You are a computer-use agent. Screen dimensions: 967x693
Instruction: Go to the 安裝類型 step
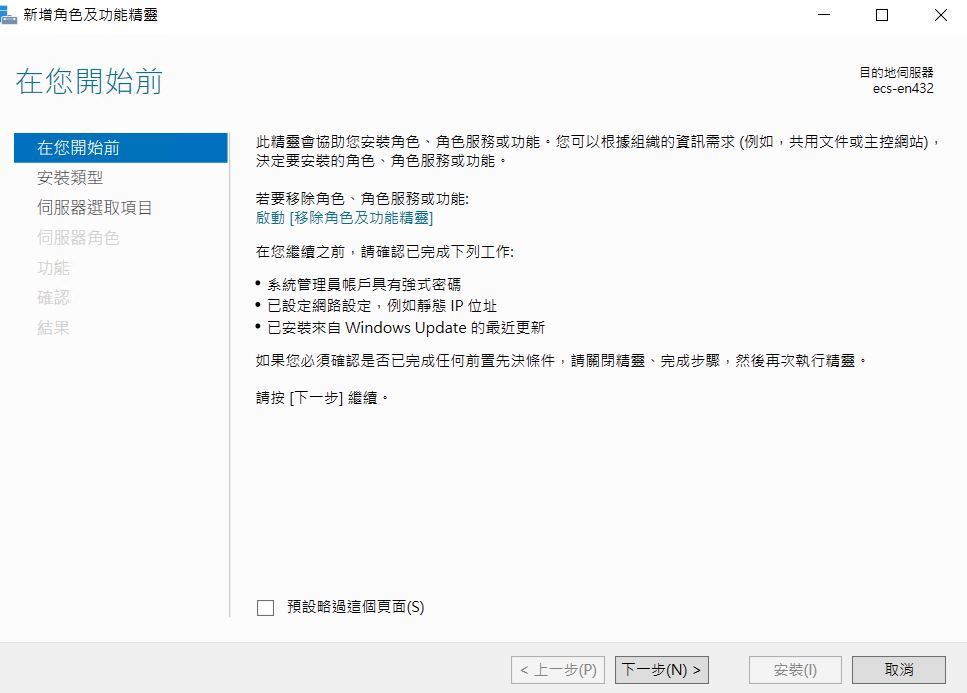point(70,178)
